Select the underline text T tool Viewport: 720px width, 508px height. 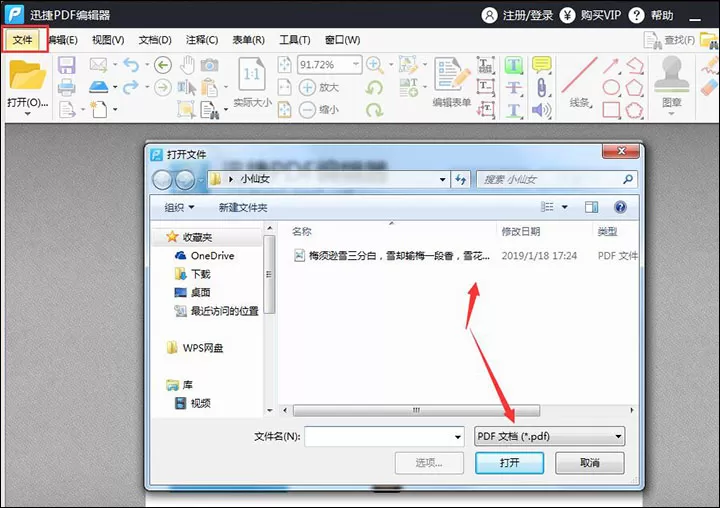point(514,110)
